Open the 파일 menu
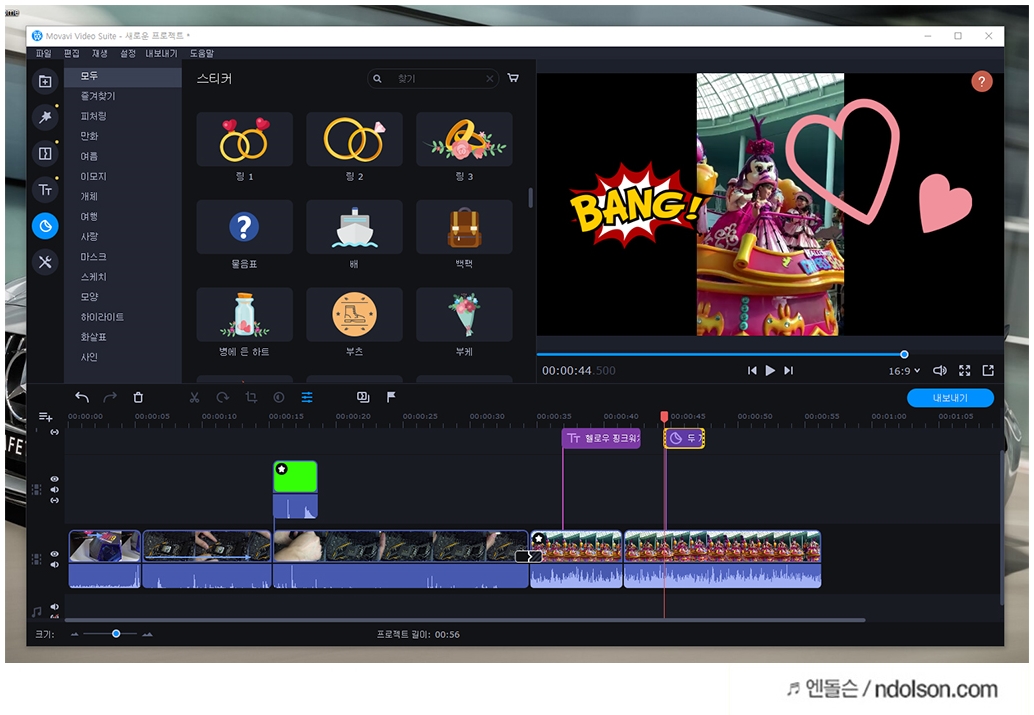 pos(44,53)
